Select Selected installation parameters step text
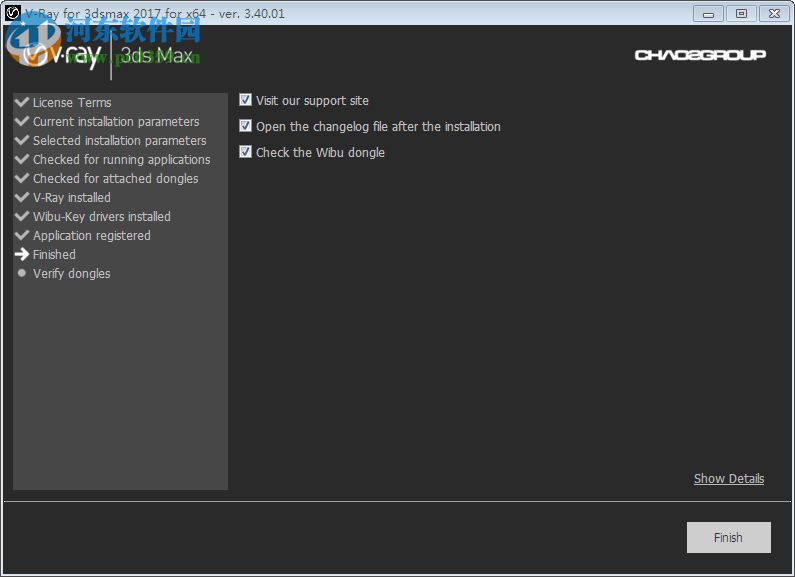The width and height of the screenshot is (795, 577). point(120,140)
